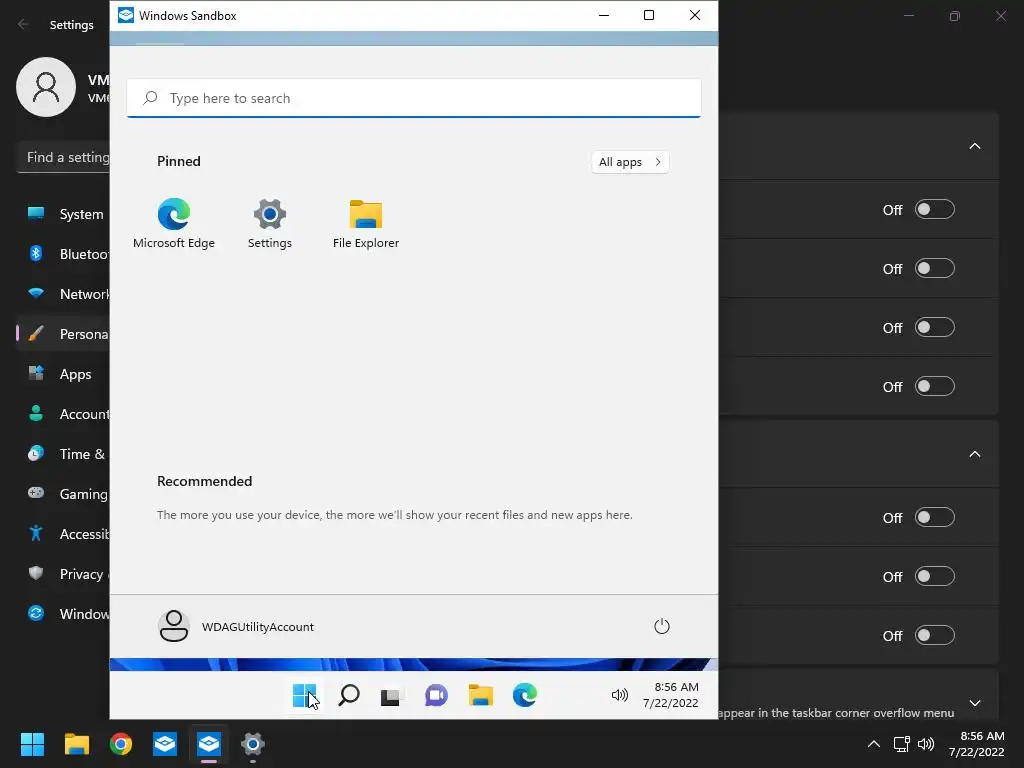Click the Windows Sandbox title bar icon

coord(125,15)
